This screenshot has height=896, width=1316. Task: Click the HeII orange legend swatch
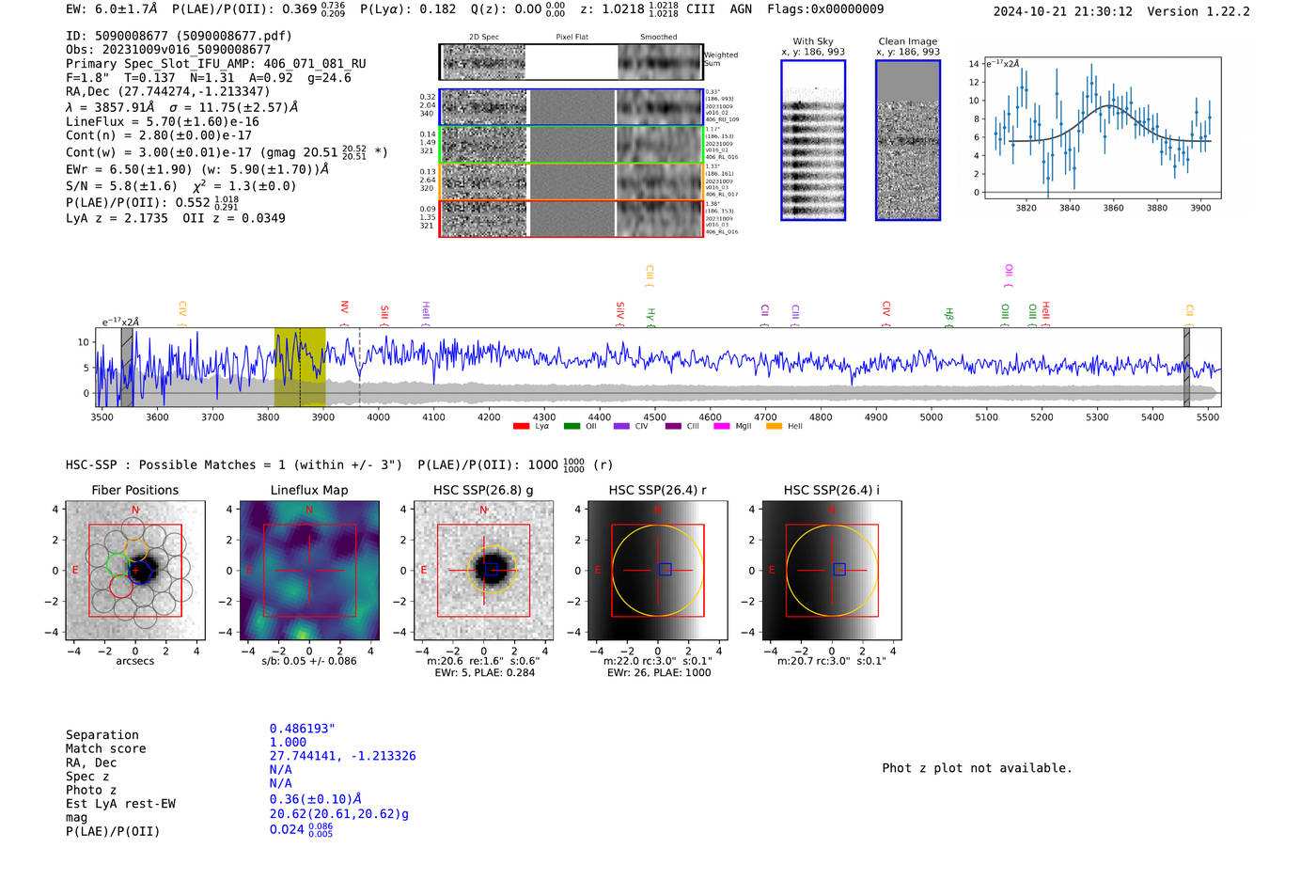click(x=775, y=426)
